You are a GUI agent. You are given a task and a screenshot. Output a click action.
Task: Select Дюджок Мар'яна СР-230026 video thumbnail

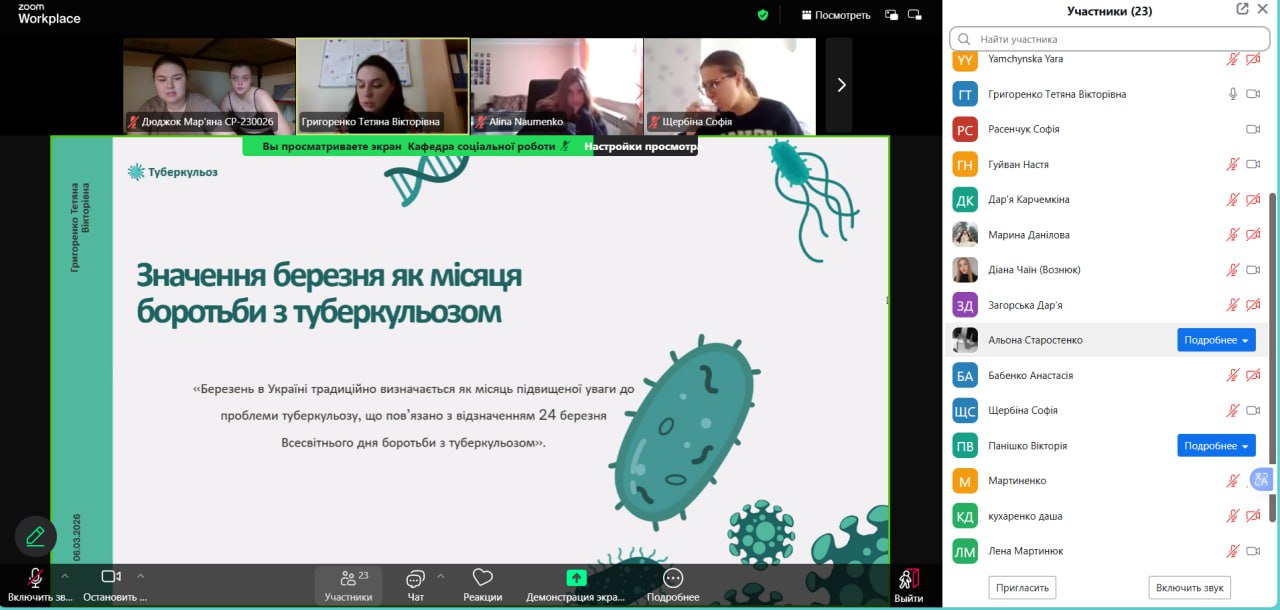click(x=209, y=86)
